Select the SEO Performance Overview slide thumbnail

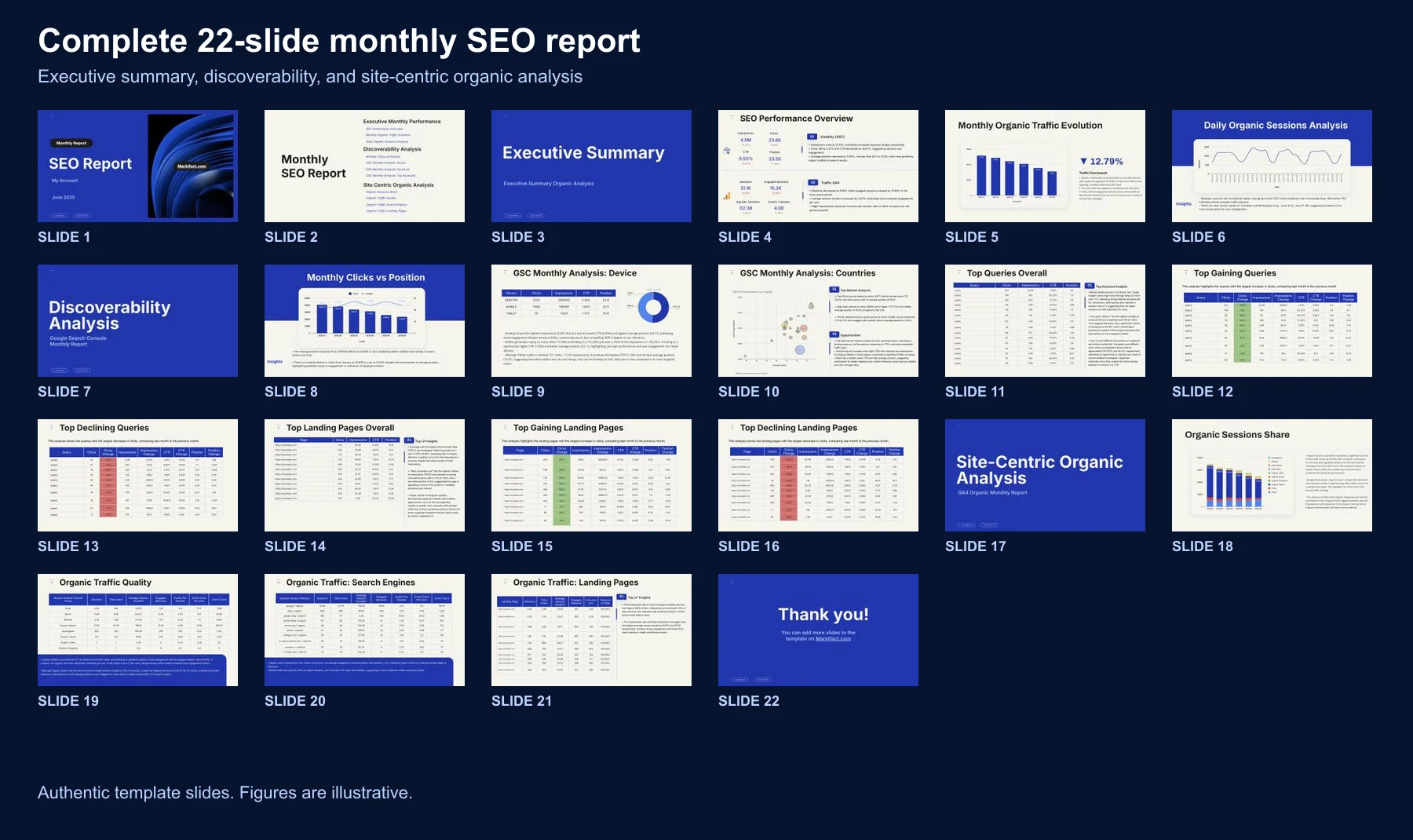[x=818, y=166]
